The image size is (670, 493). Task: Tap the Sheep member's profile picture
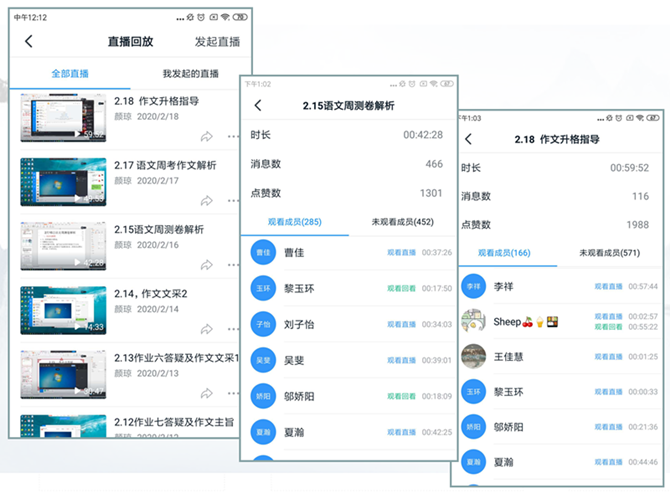(x=474, y=322)
